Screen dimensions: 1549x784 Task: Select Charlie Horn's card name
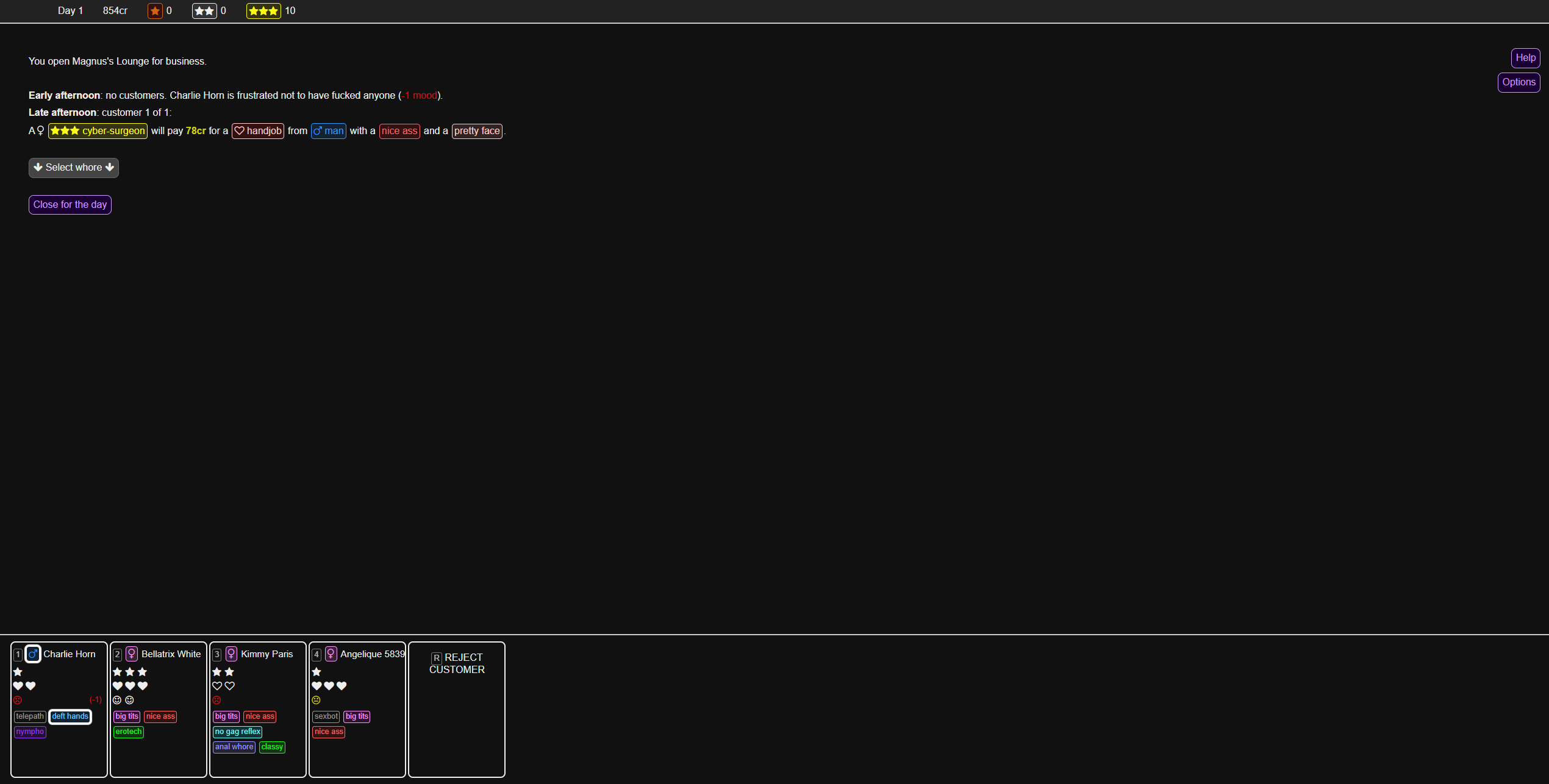point(70,654)
